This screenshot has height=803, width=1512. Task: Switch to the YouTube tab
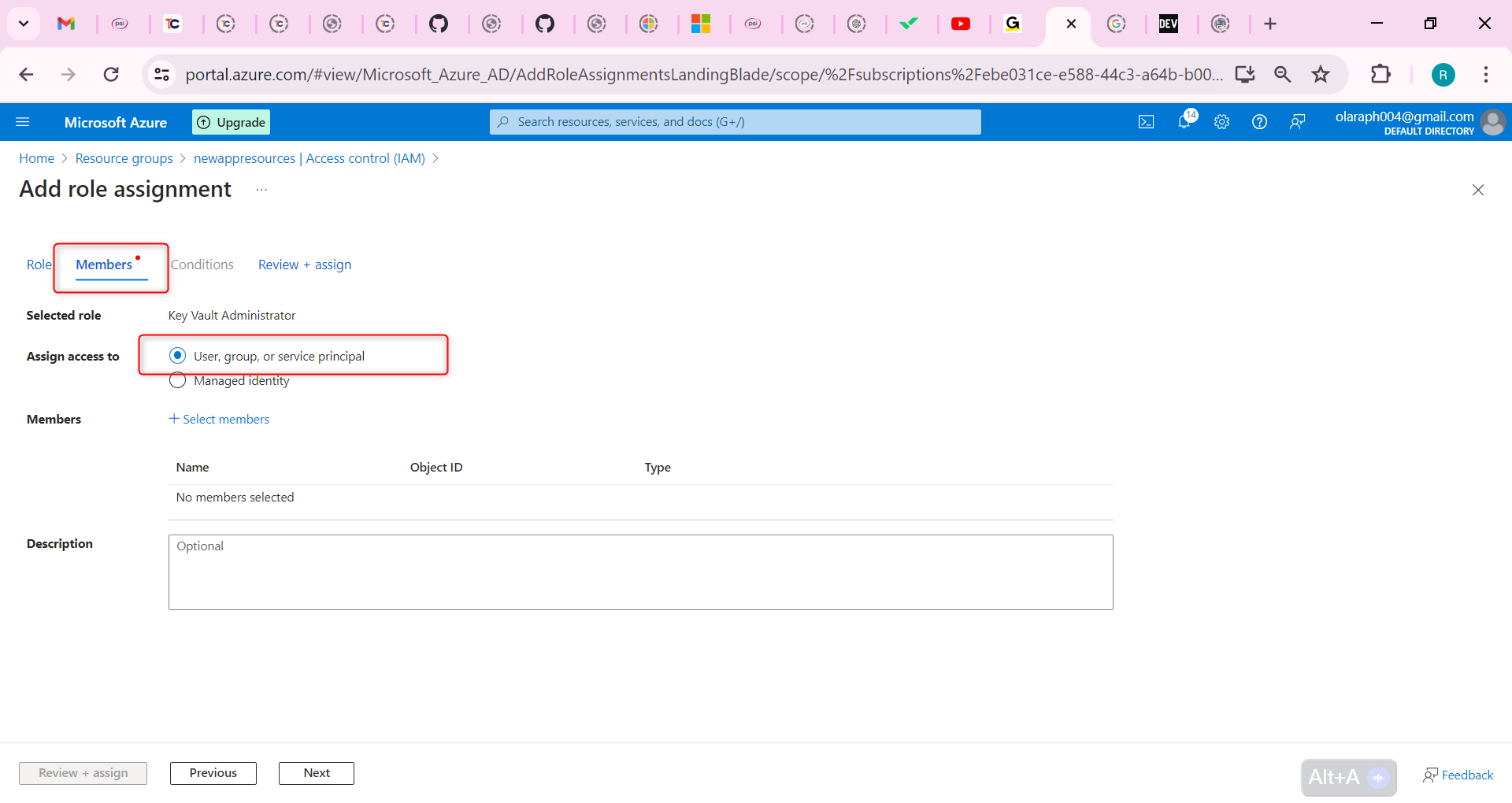pyautogui.click(x=961, y=24)
